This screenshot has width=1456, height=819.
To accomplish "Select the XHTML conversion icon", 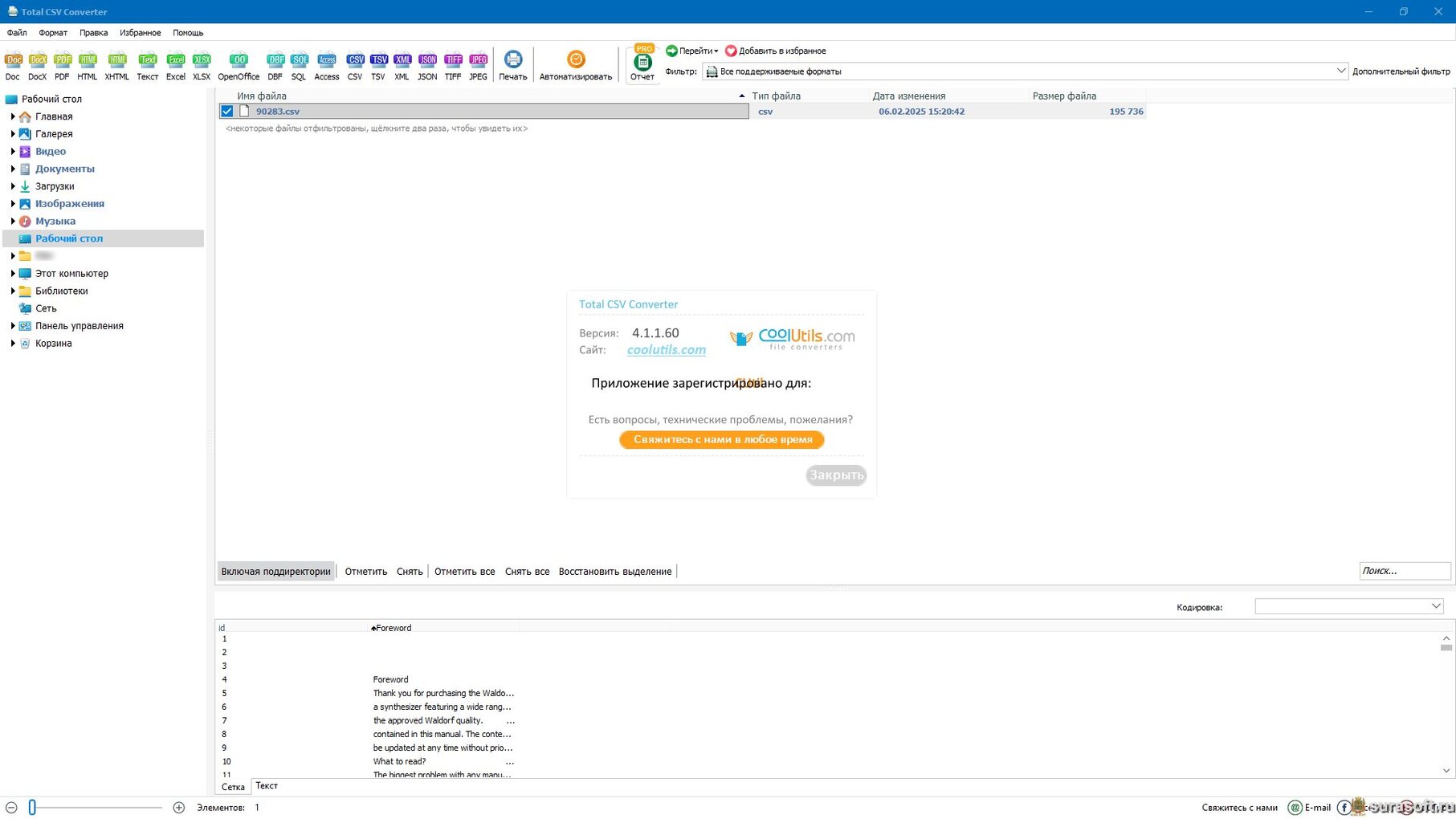I will click(x=117, y=66).
